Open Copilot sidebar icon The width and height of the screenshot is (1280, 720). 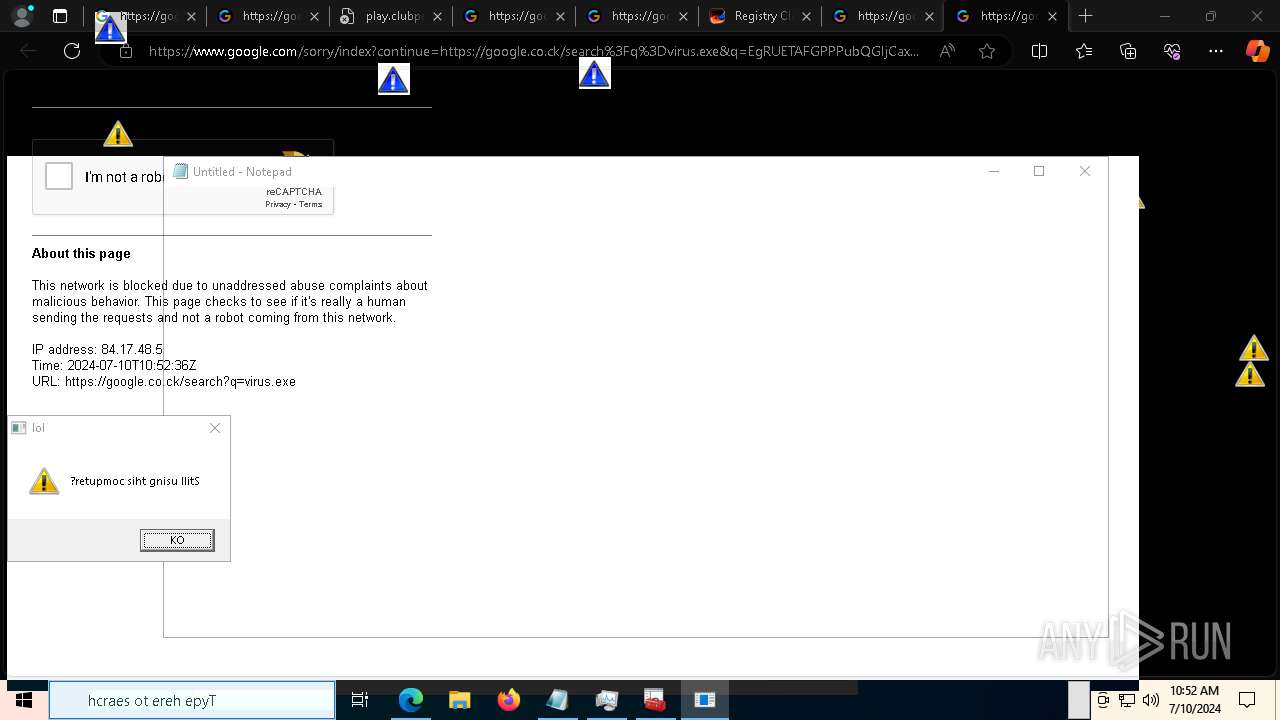(x=1257, y=51)
